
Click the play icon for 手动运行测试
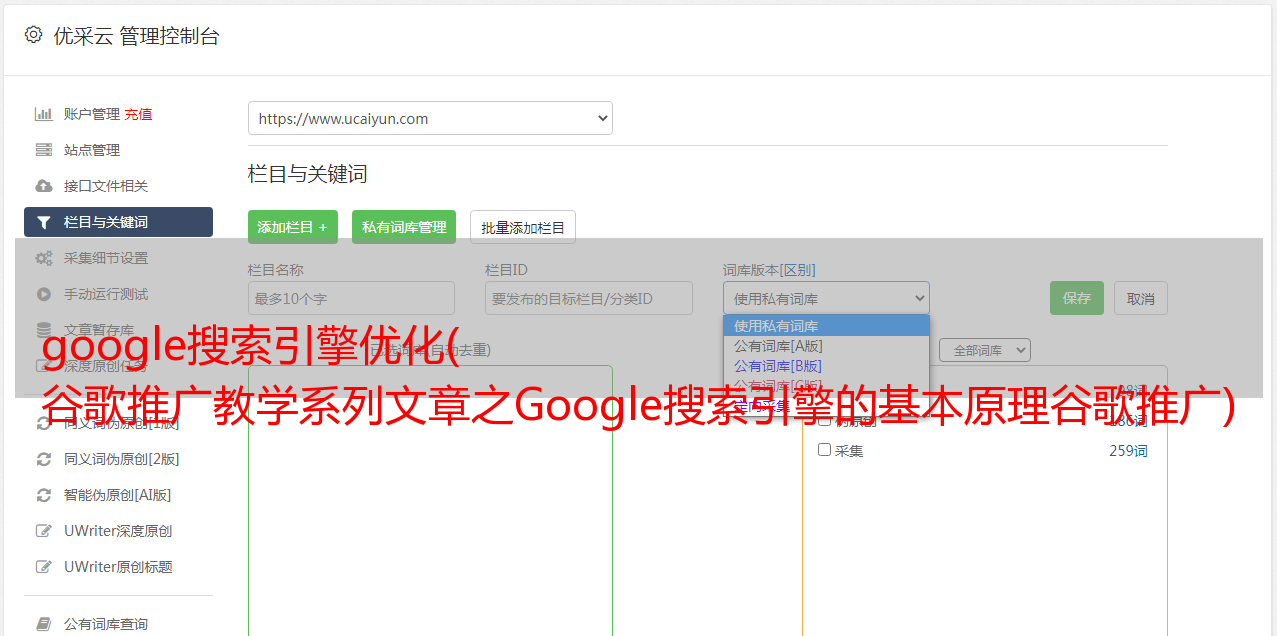43,294
